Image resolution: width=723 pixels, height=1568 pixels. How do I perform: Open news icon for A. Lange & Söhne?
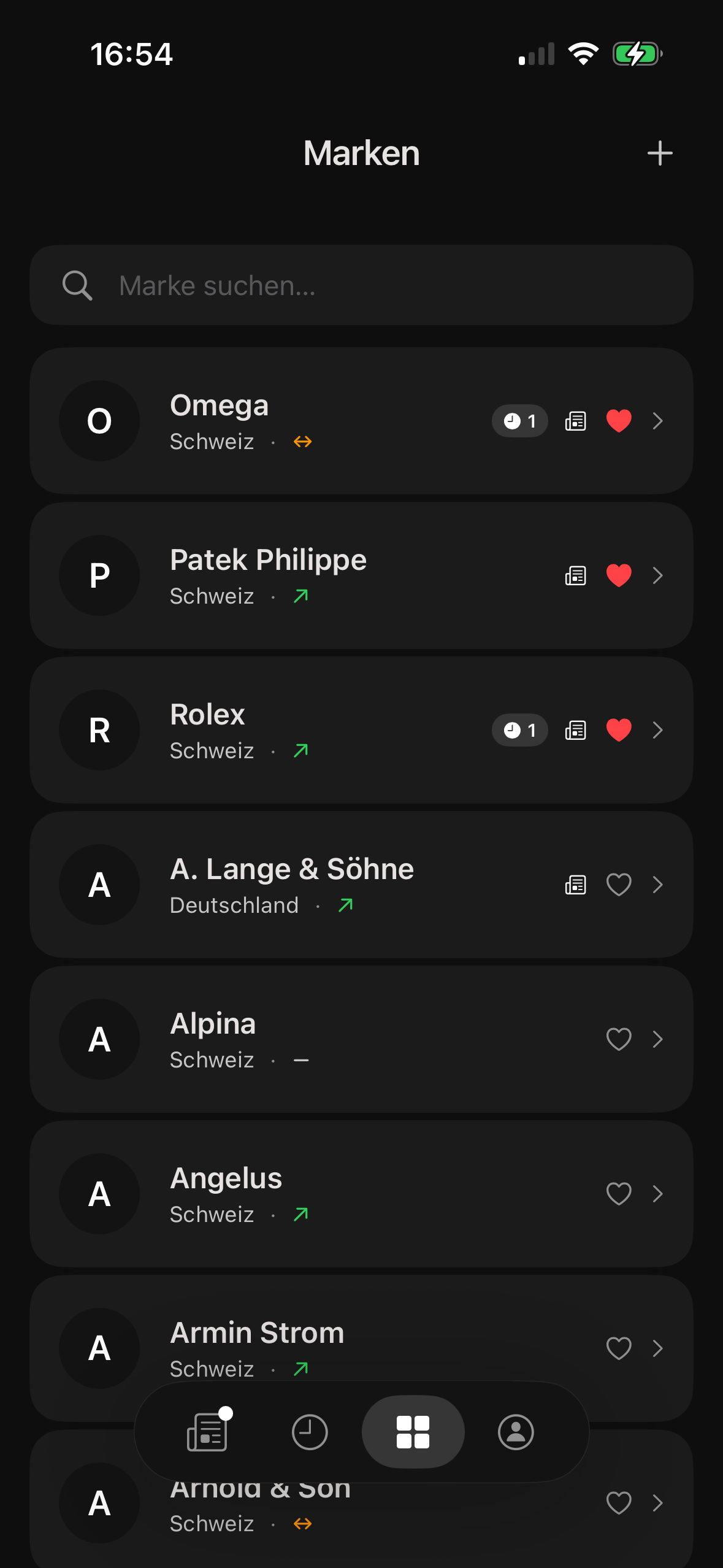pos(575,885)
